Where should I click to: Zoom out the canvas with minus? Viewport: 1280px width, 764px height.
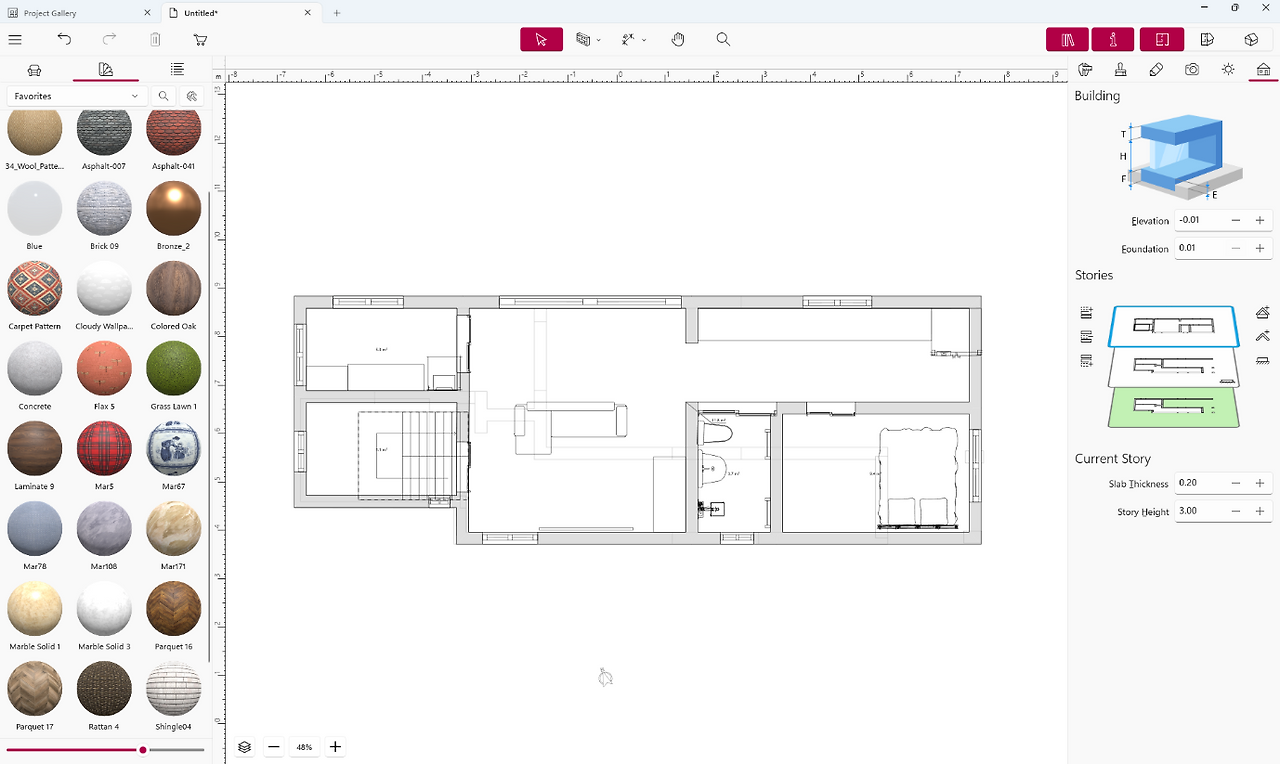(273, 747)
